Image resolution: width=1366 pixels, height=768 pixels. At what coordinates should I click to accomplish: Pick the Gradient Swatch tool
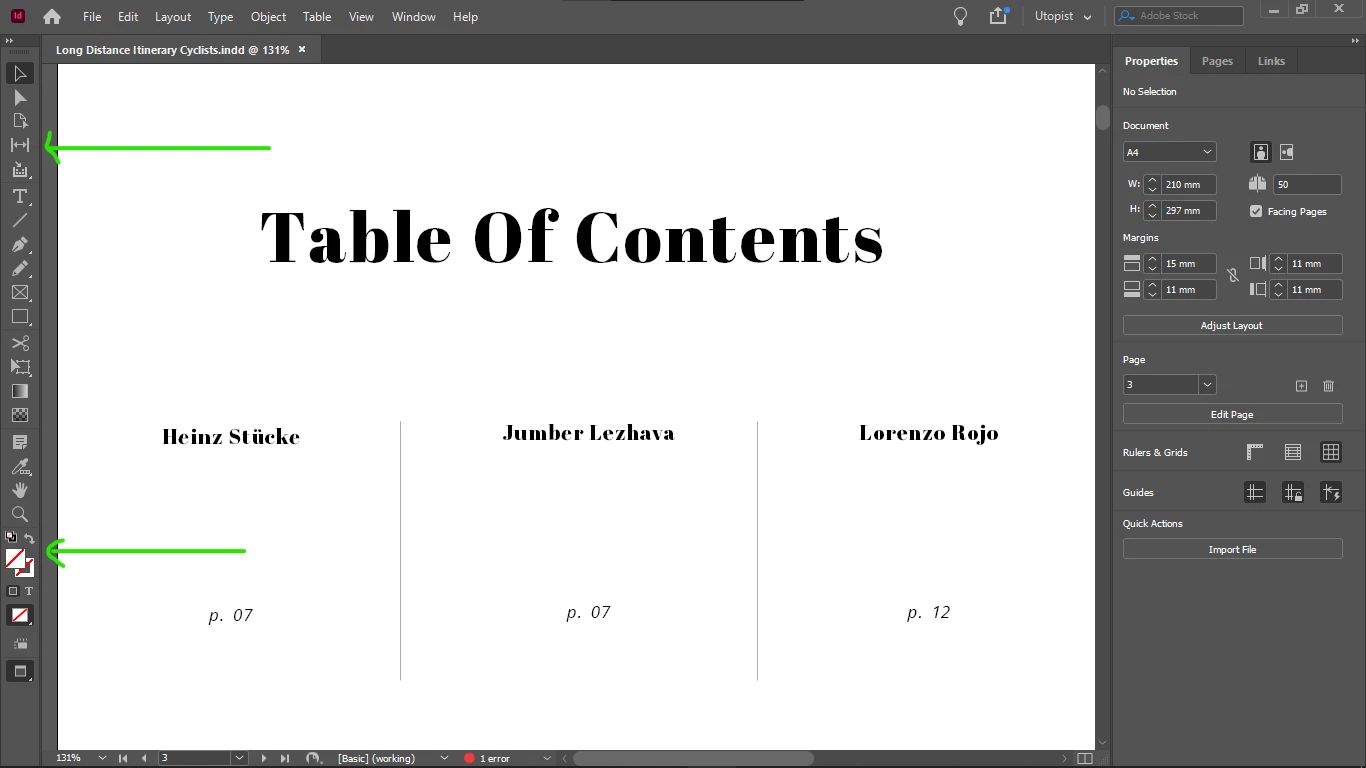click(20, 391)
